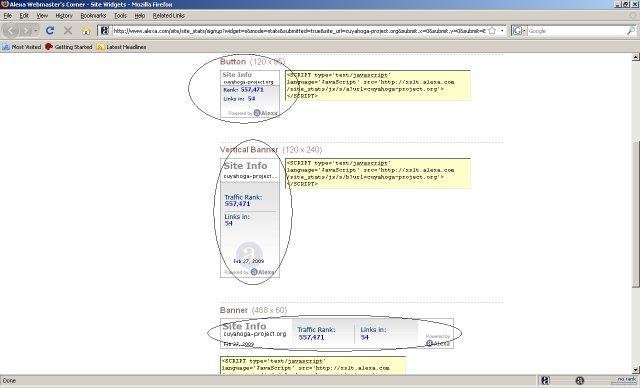Click the vertical scrollbar thumb
The height and width of the screenshot is (388, 640).
[636, 214]
